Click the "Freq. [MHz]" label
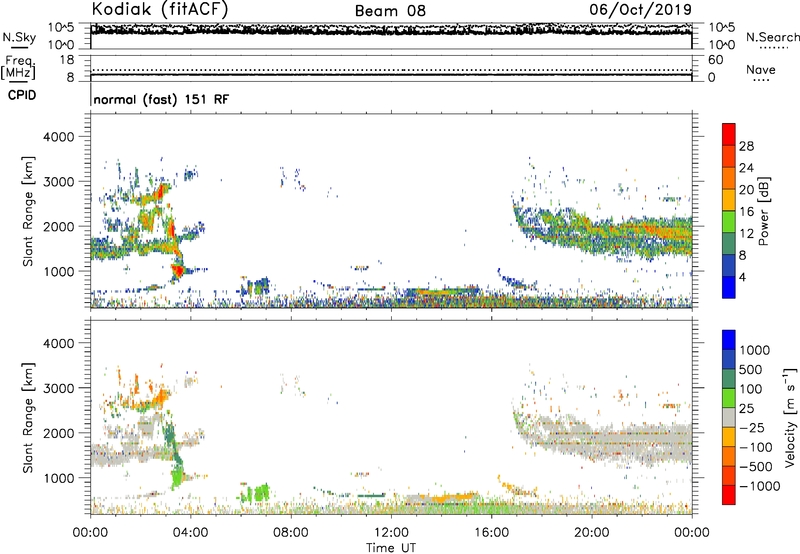Viewport: 800px width, 554px height. pos(18,68)
